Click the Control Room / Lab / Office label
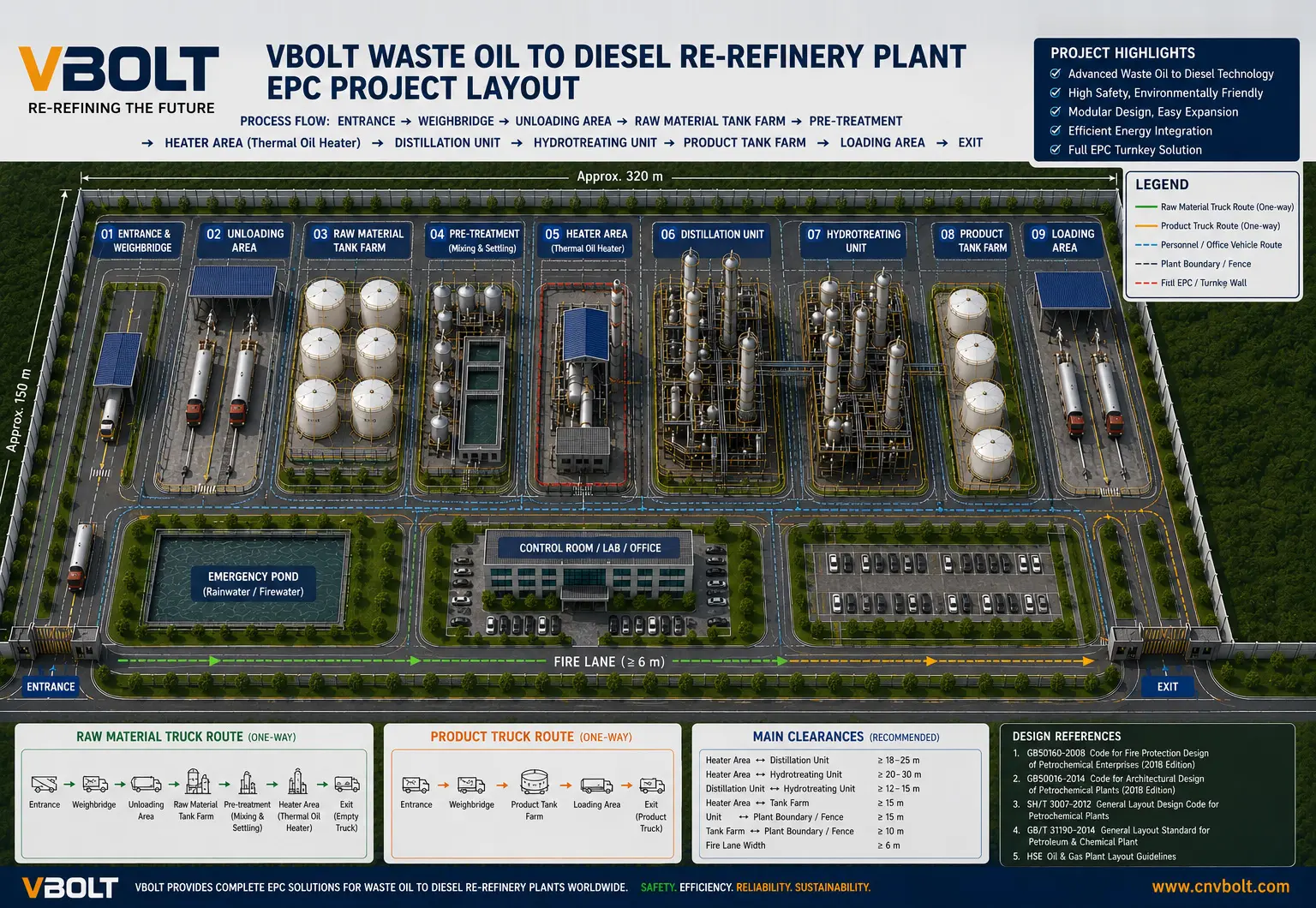Image resolution: width=1316 pixels, height=908 pixels. point(590,548)
